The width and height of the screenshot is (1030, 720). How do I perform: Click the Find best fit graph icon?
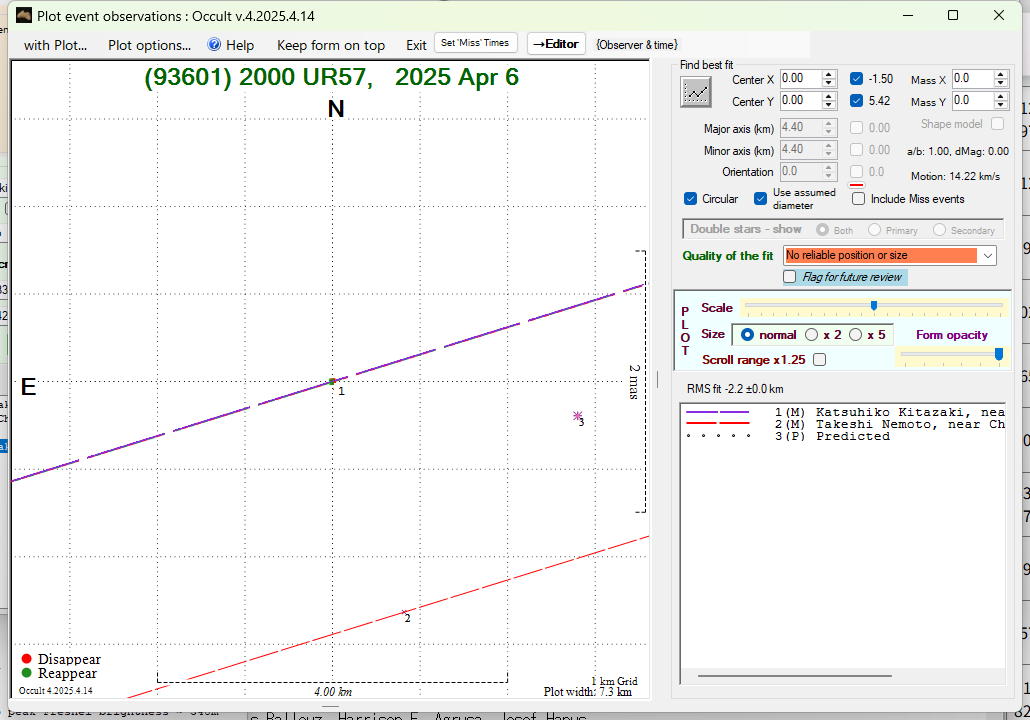[695, 92]
